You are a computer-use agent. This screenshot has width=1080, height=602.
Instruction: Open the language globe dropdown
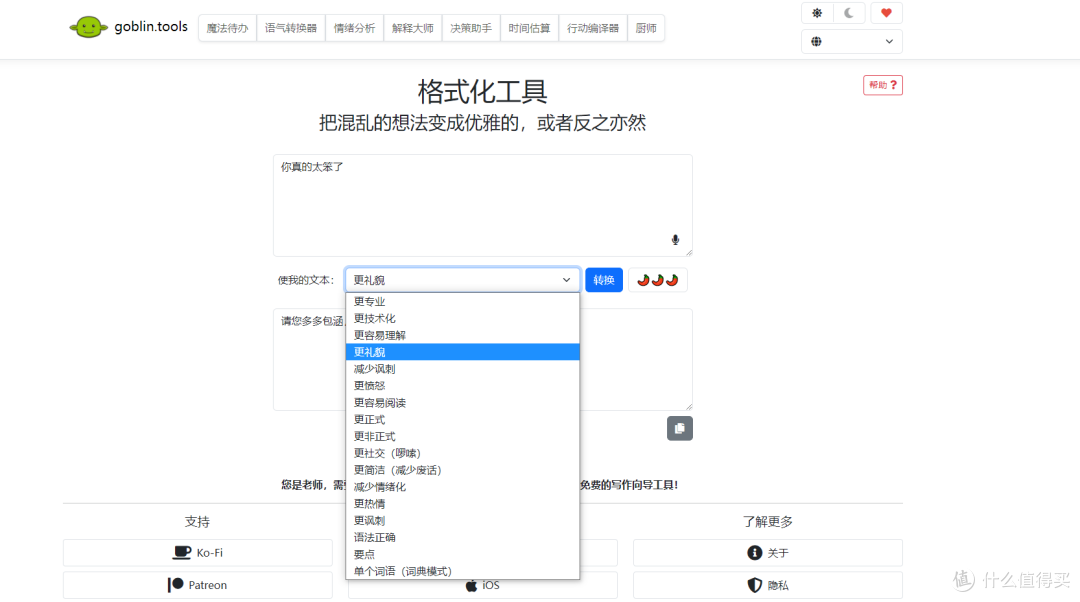[x=852, y=41]
